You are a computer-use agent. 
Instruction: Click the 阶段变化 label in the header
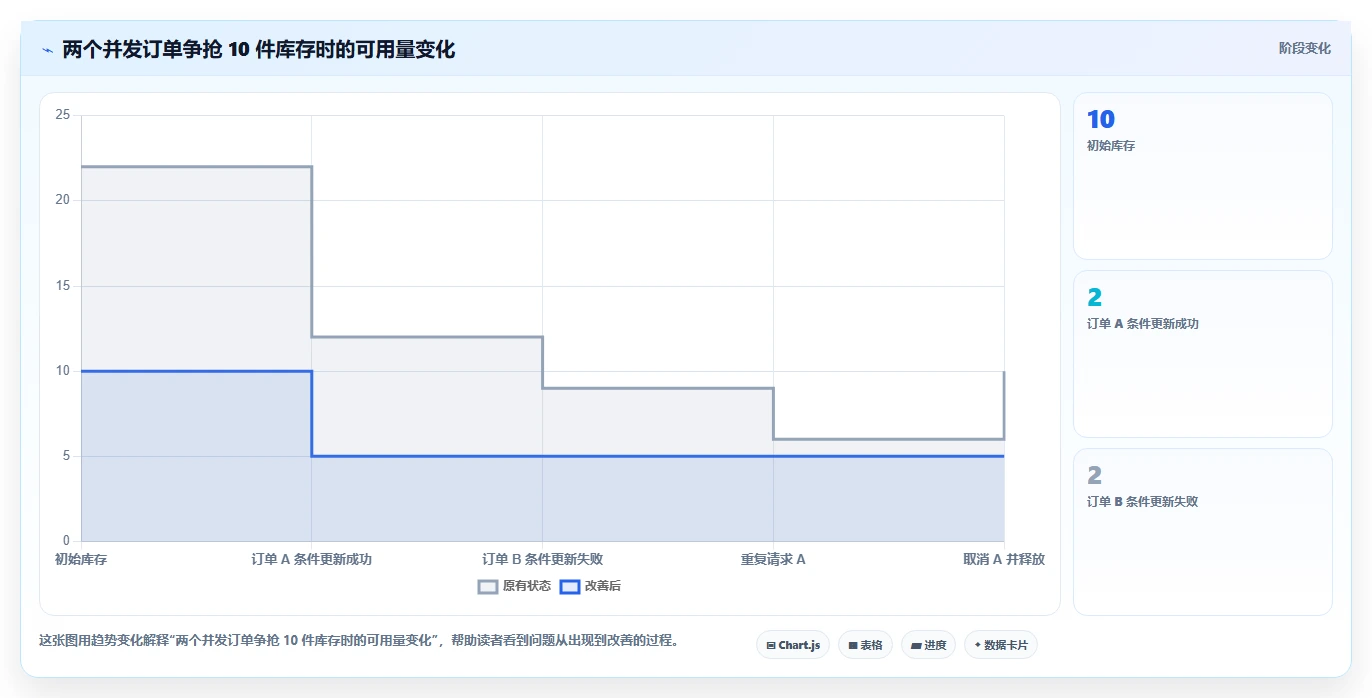tap(1304, 48)
